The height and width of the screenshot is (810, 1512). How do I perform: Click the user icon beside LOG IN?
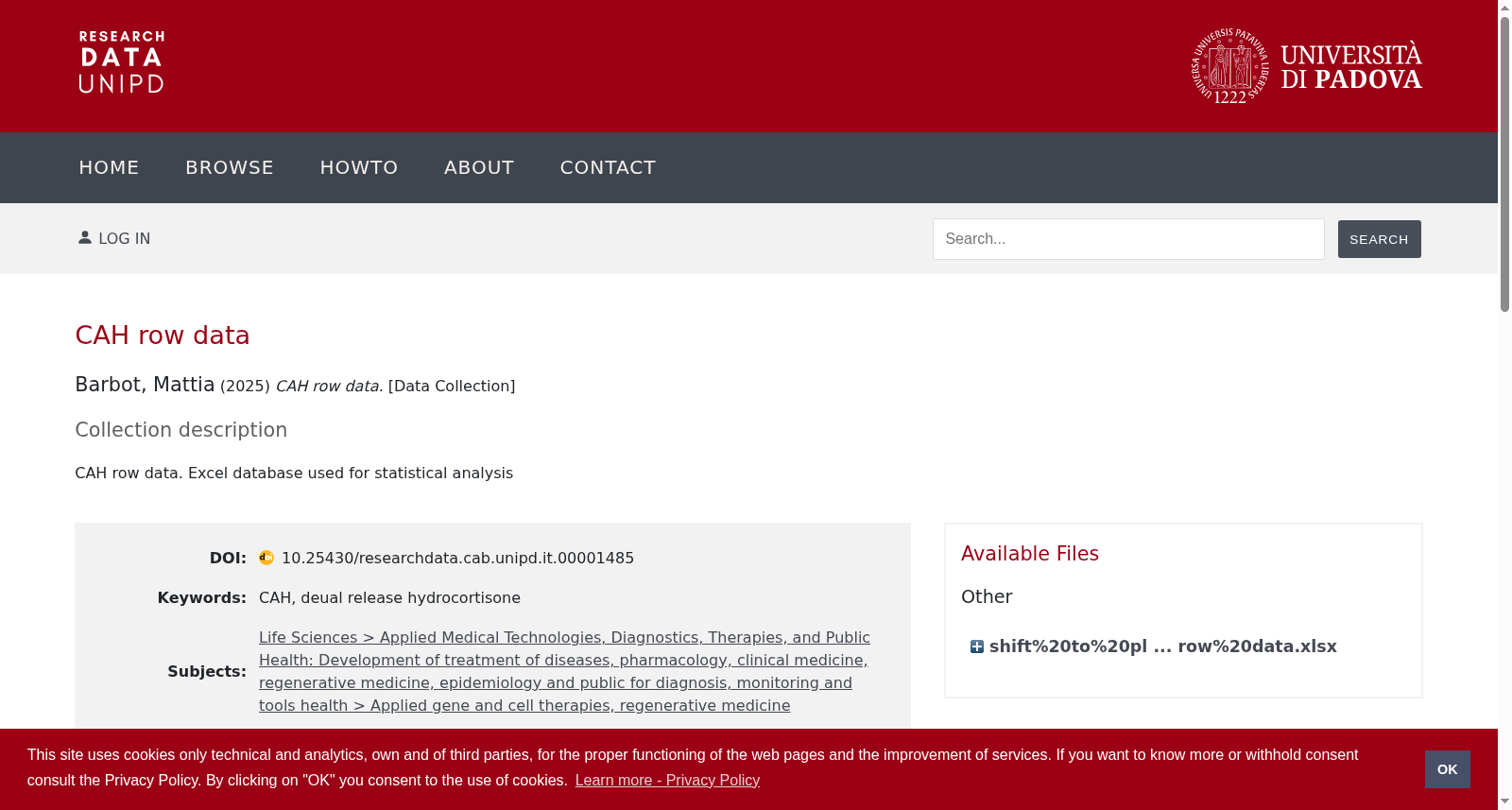tap(85, 237)
